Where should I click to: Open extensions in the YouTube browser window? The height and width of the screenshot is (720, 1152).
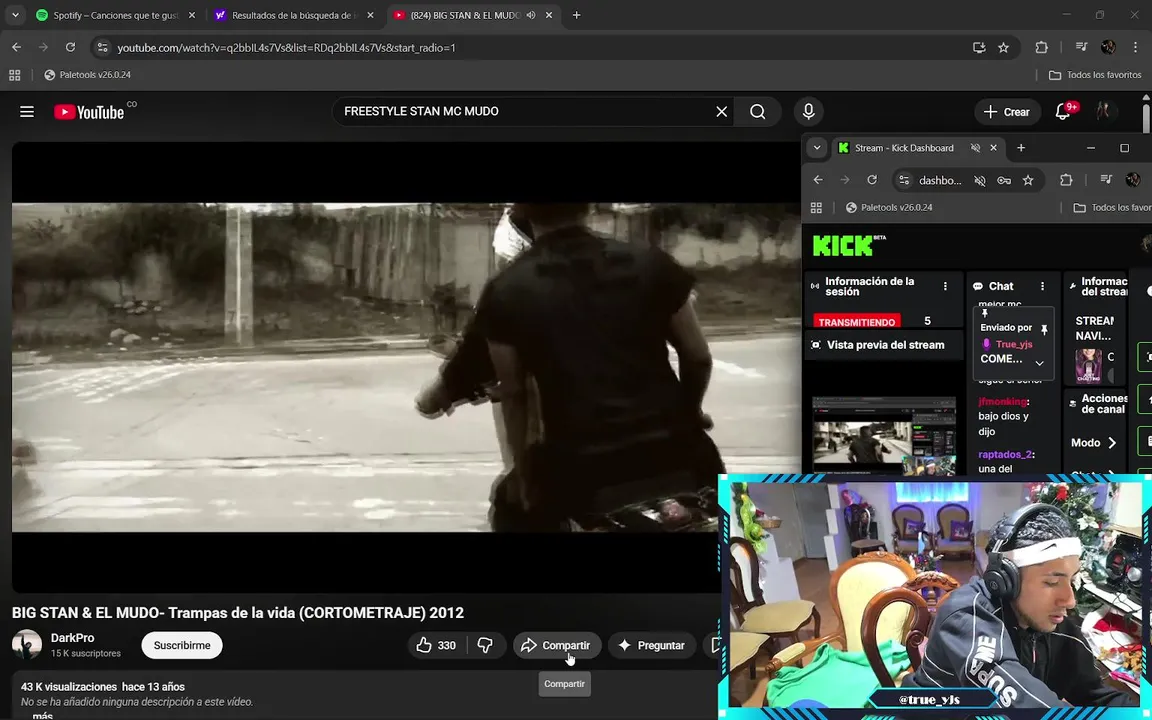point(1041,47)
